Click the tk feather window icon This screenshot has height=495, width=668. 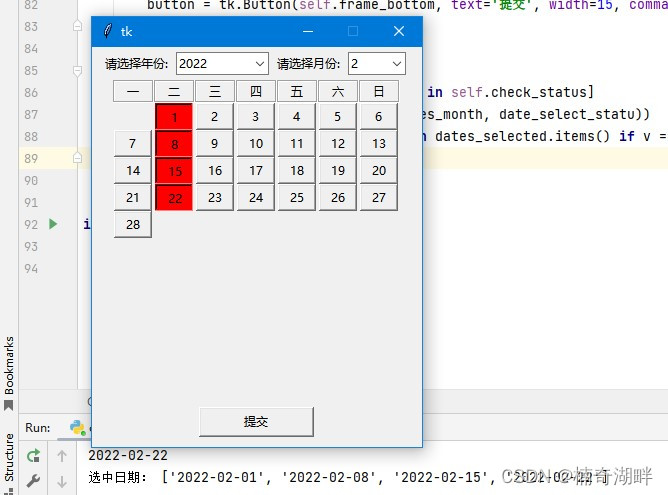(x=108, y=32)
